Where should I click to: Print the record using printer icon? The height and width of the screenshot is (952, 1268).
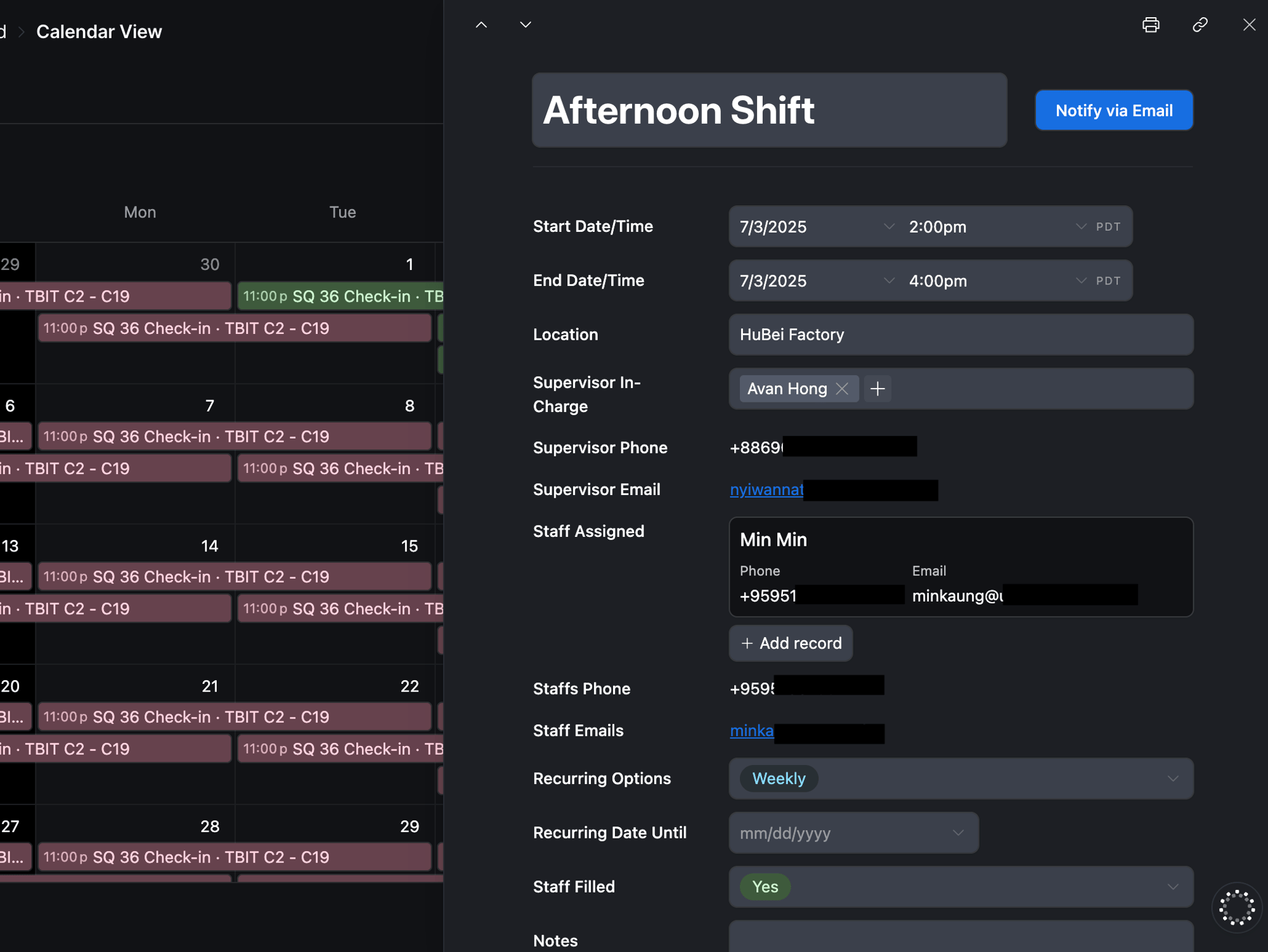(x=1151, y=25)
